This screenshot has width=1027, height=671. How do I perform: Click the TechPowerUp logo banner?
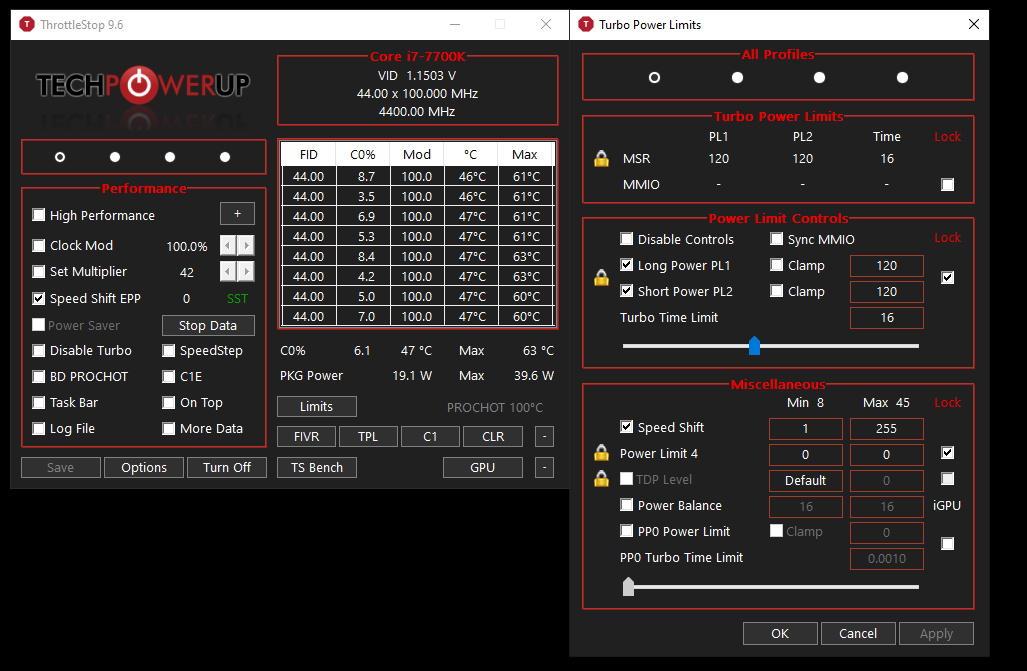pos(143,85)
